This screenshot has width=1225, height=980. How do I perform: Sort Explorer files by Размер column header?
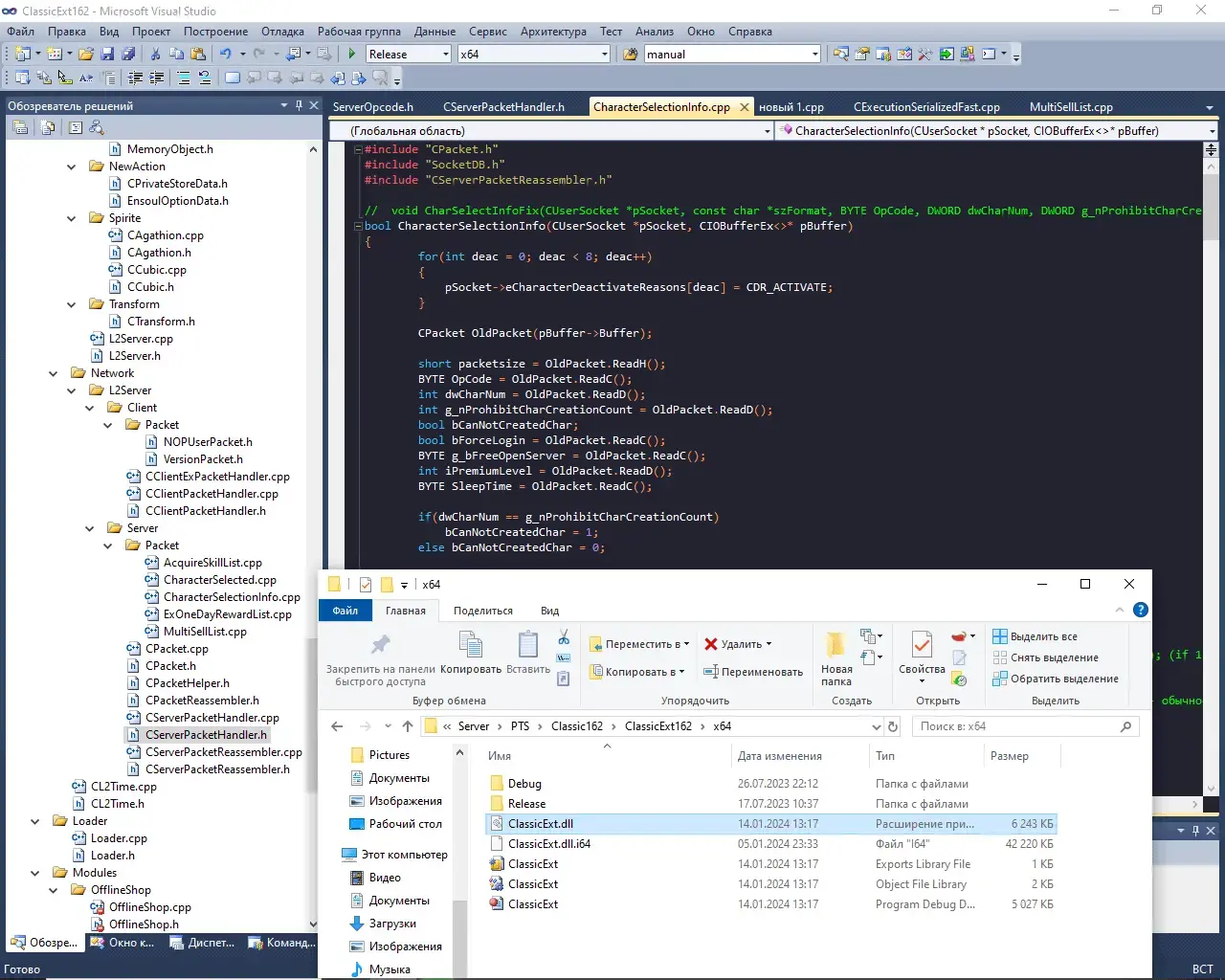1010,756
